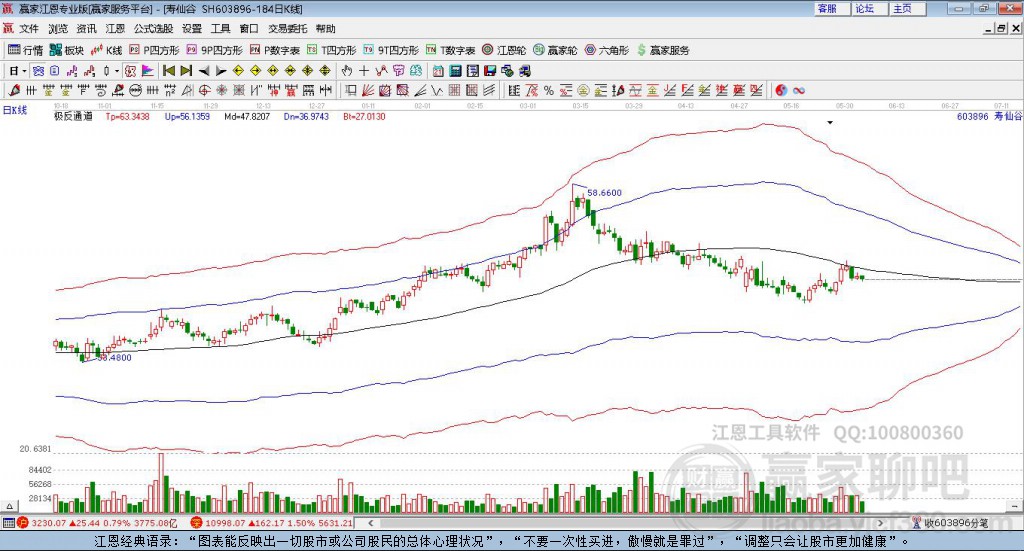Click the 论坛 forum button

coord(869,8)
